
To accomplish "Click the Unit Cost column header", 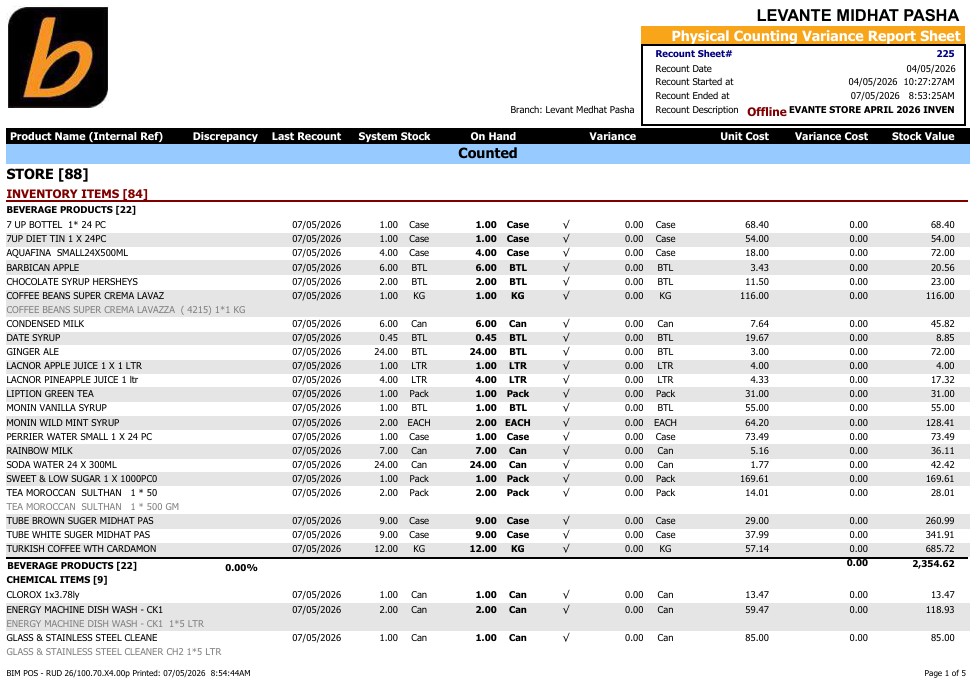I will pyautogui.click(x=745, y=136).
